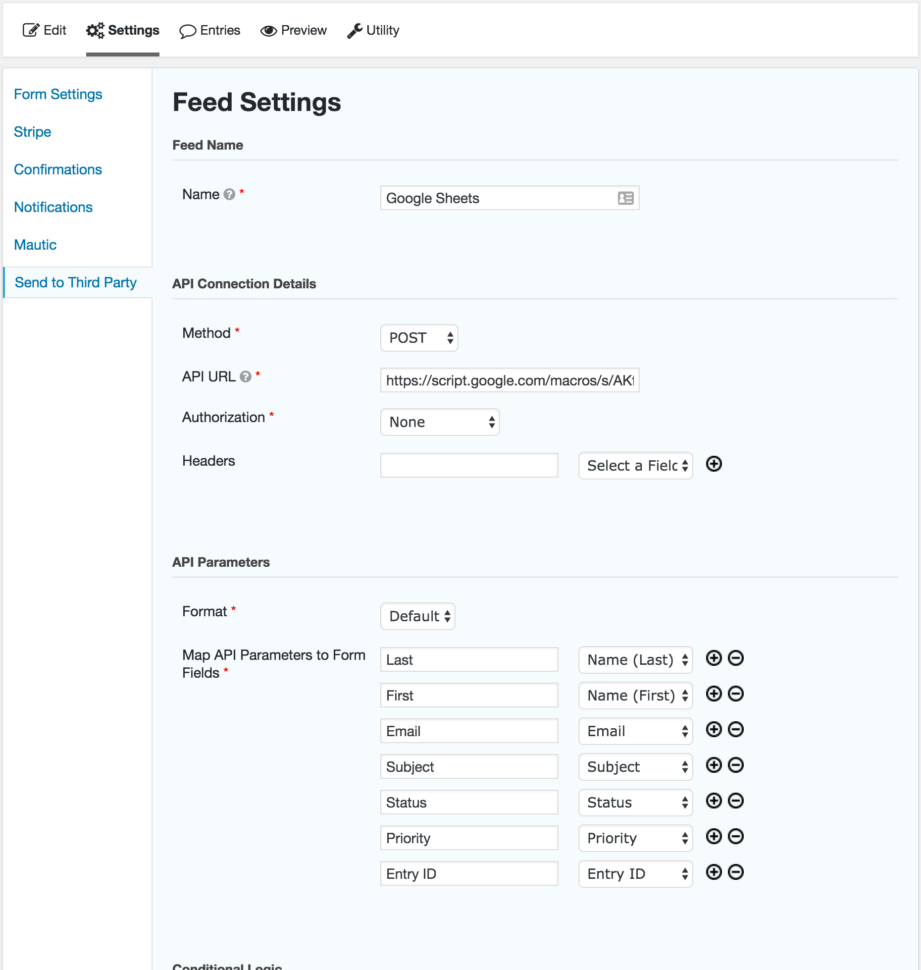
Task: Go to the Utility tab
Action: tap(373, 30)
